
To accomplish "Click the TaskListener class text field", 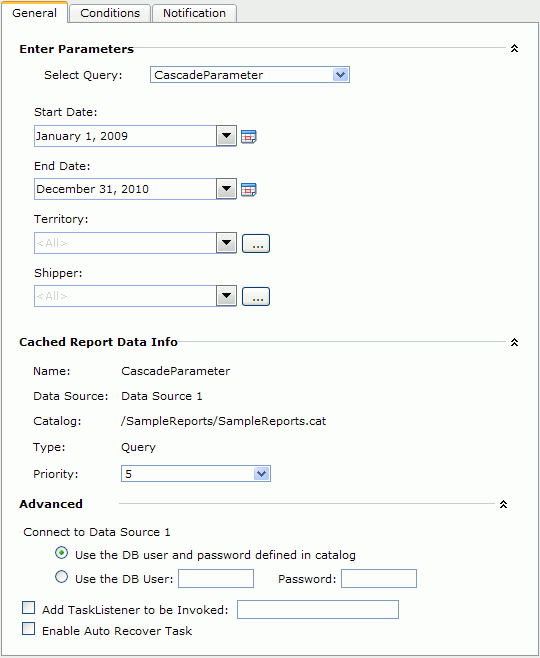I will [x=318, y=609].
